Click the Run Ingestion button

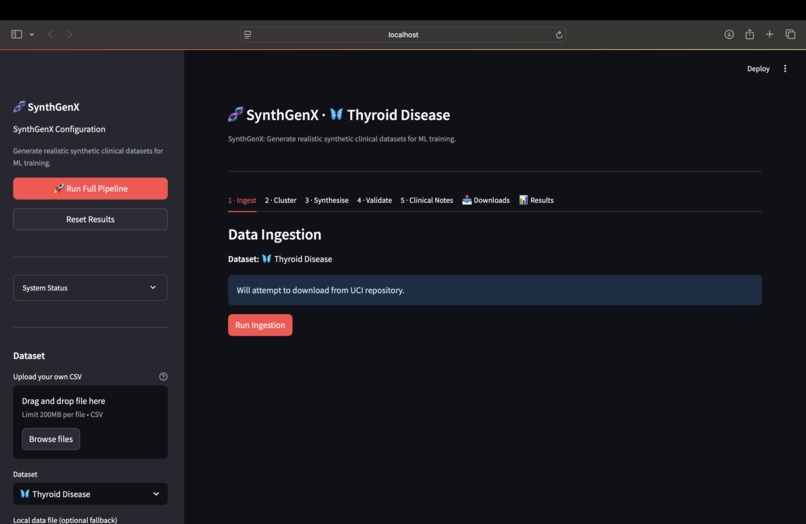260,326
